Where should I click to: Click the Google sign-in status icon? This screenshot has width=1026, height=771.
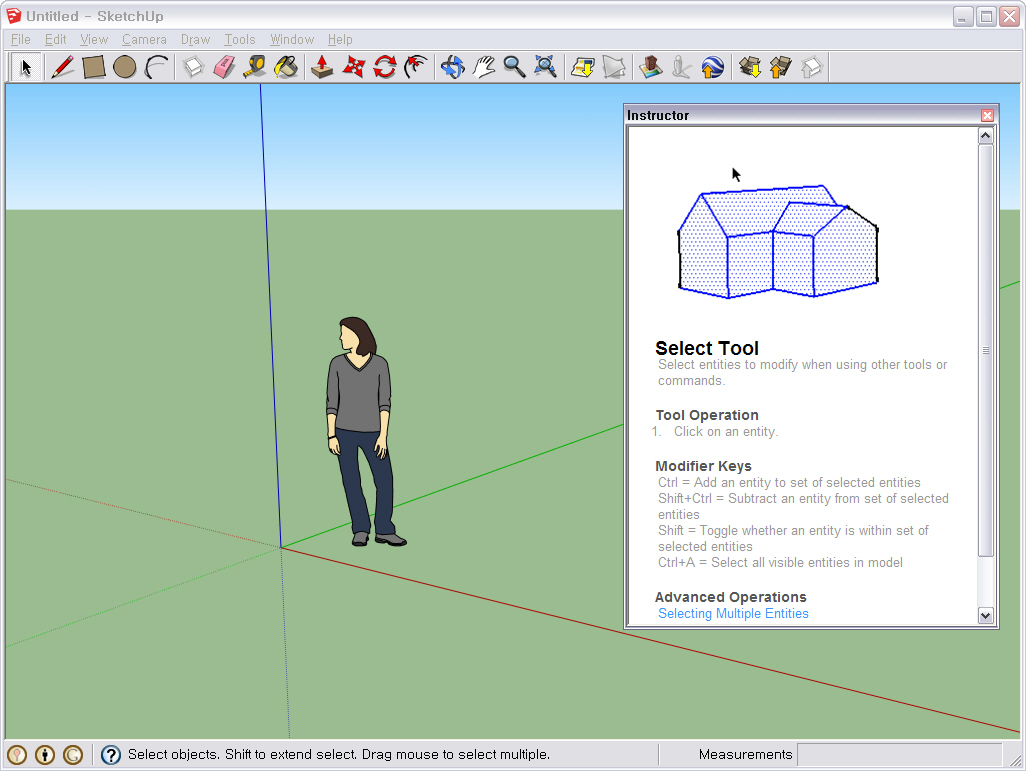pyautogui.click(x=73, y=755)
